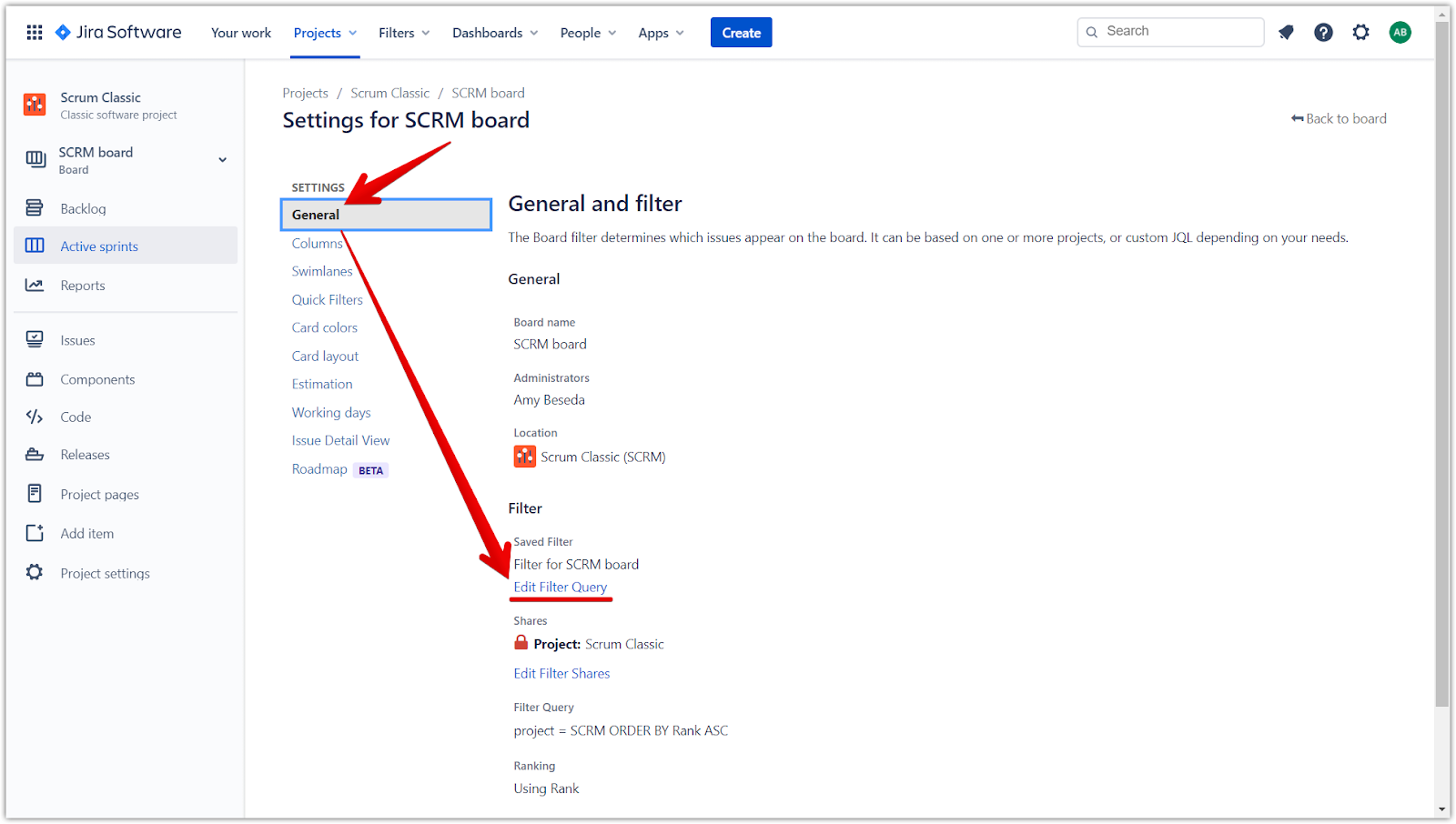Select Columns in board settings

click(x=317, y=244)
